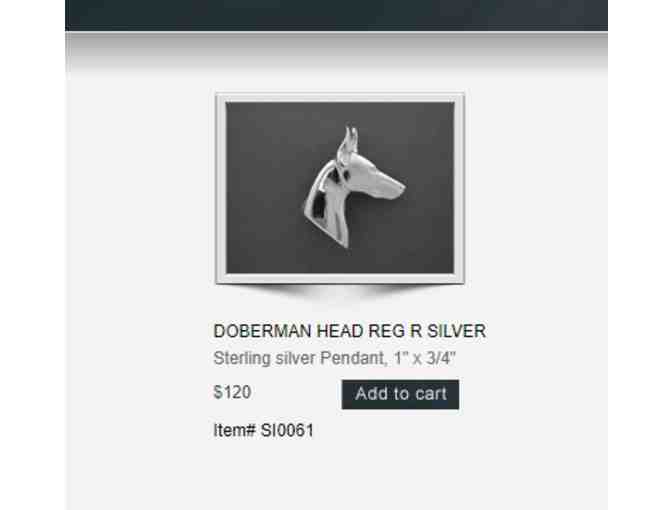Click the 1" x 3/4" size text
This screenshot has width=672, height=510.
(424, 358)
